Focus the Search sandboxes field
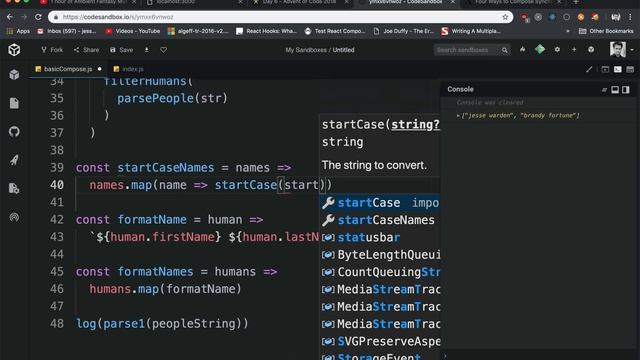This screenshot has height=360, width=640. click(x=467, y=50)
